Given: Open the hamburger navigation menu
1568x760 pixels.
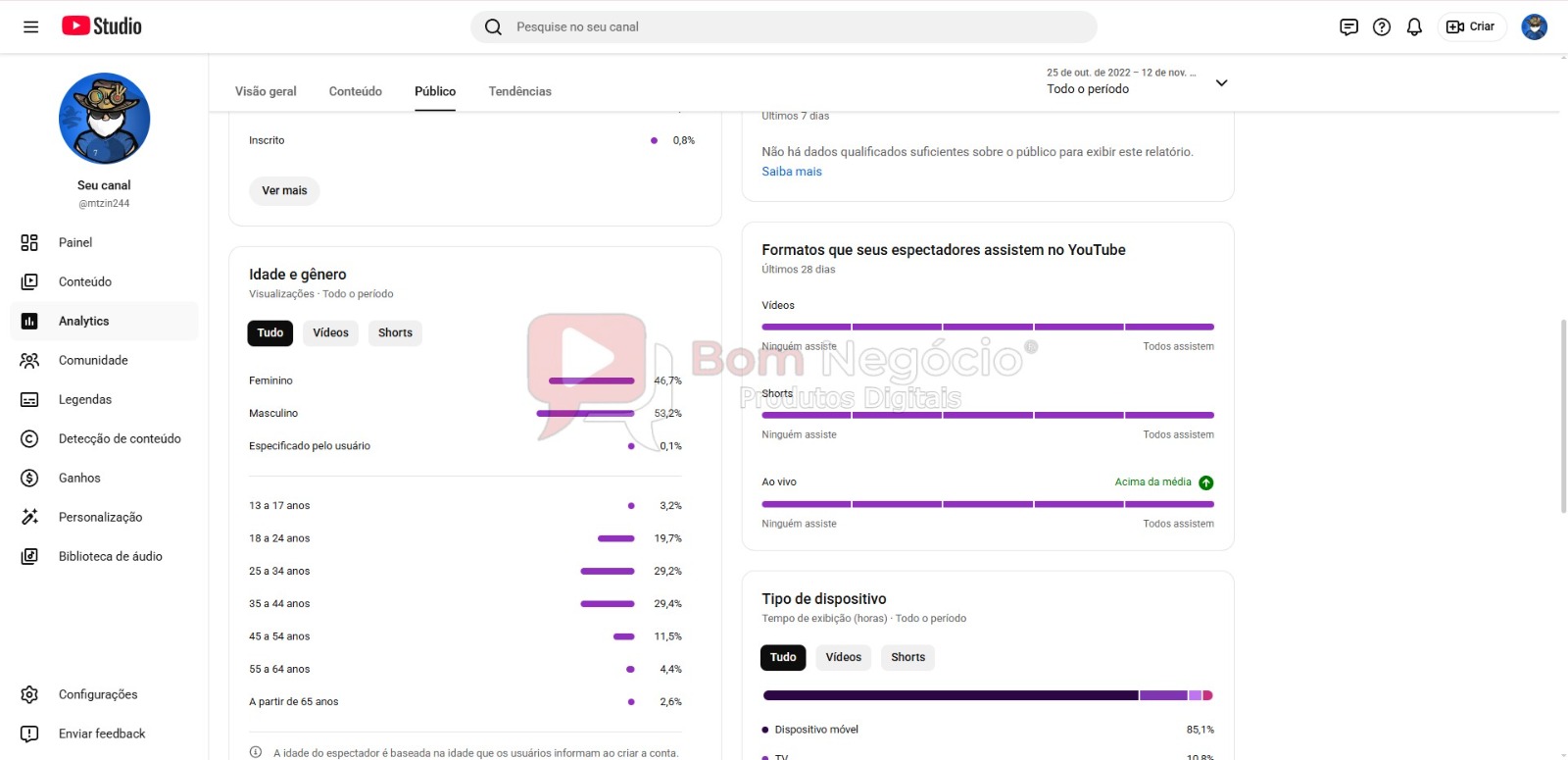Looking at the screenshot, I should (30, 26).
